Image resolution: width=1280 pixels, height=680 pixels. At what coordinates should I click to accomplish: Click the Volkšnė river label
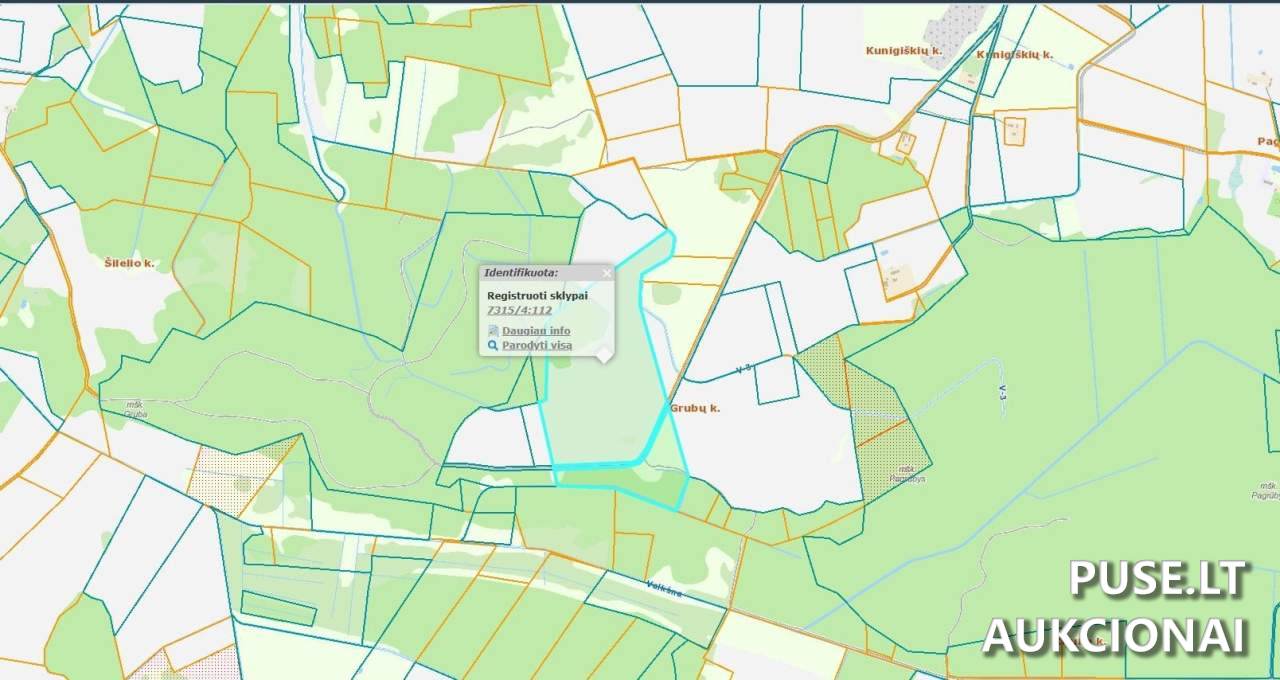[664, 589]
